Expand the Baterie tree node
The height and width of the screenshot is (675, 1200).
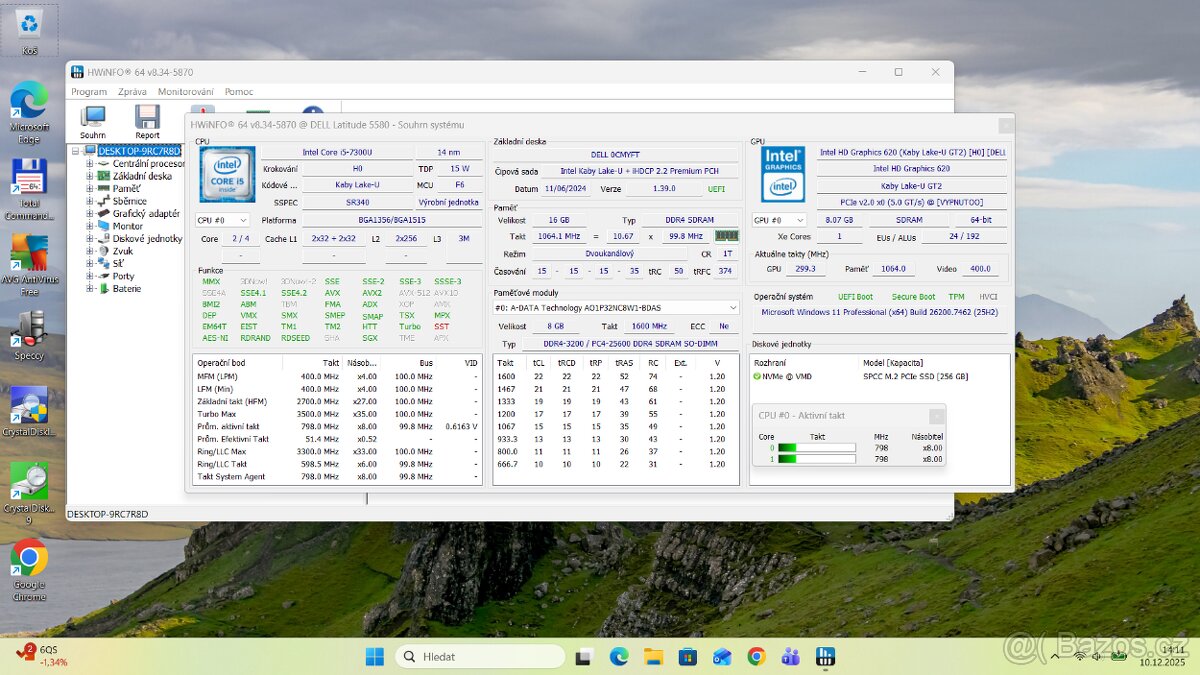coord(90,289)
